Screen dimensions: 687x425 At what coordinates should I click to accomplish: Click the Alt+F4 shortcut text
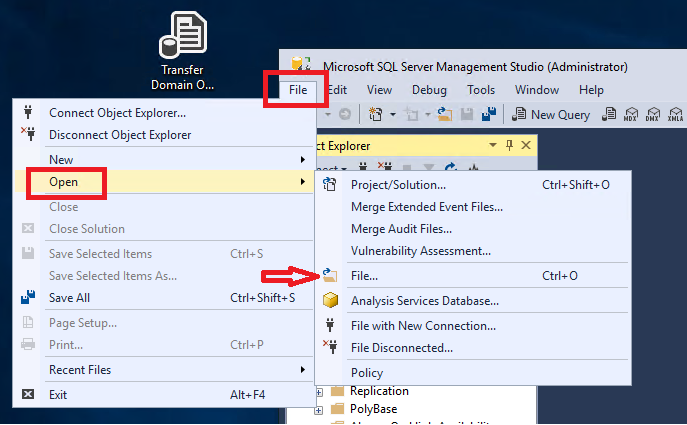248,394
